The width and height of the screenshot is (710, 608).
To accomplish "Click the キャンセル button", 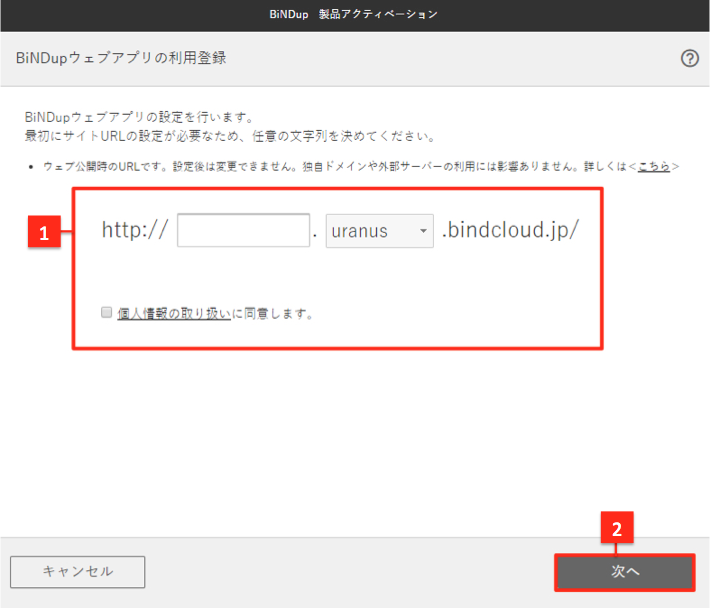I will [77, 572].
